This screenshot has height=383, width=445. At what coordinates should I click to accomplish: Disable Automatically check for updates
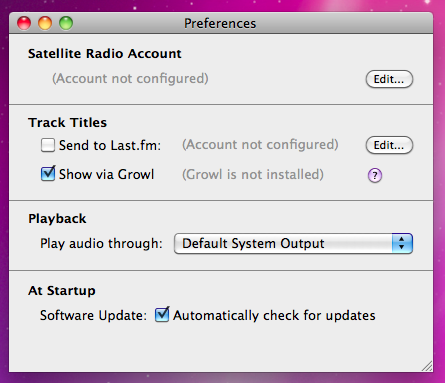tap(162, 314)
